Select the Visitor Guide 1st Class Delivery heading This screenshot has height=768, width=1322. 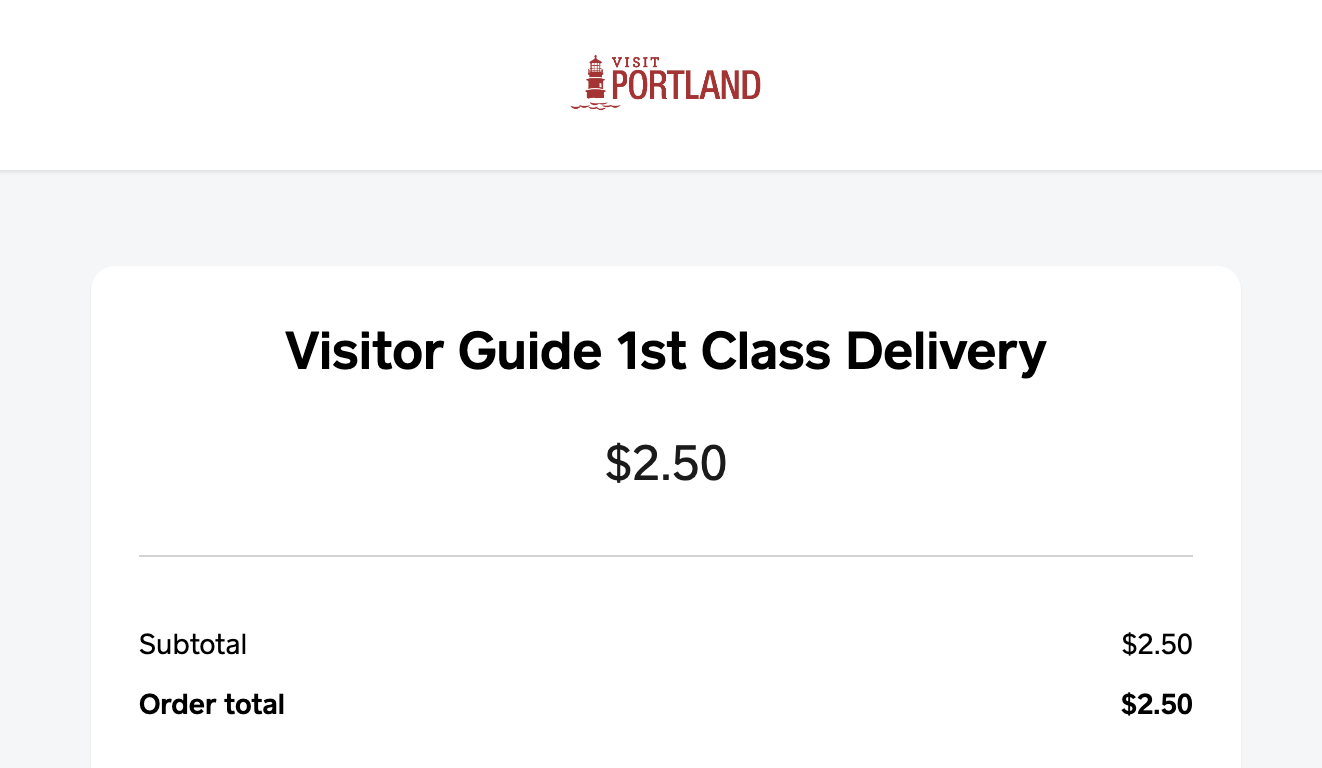coord(666,352)
